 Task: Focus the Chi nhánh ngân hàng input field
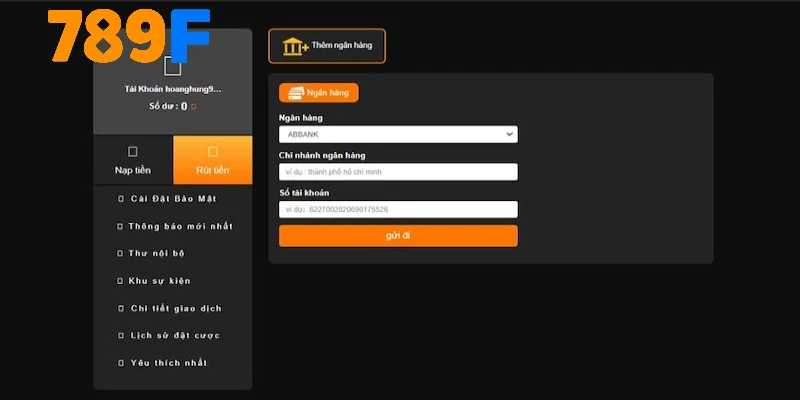pyautogui.click(x=397, y=172)
